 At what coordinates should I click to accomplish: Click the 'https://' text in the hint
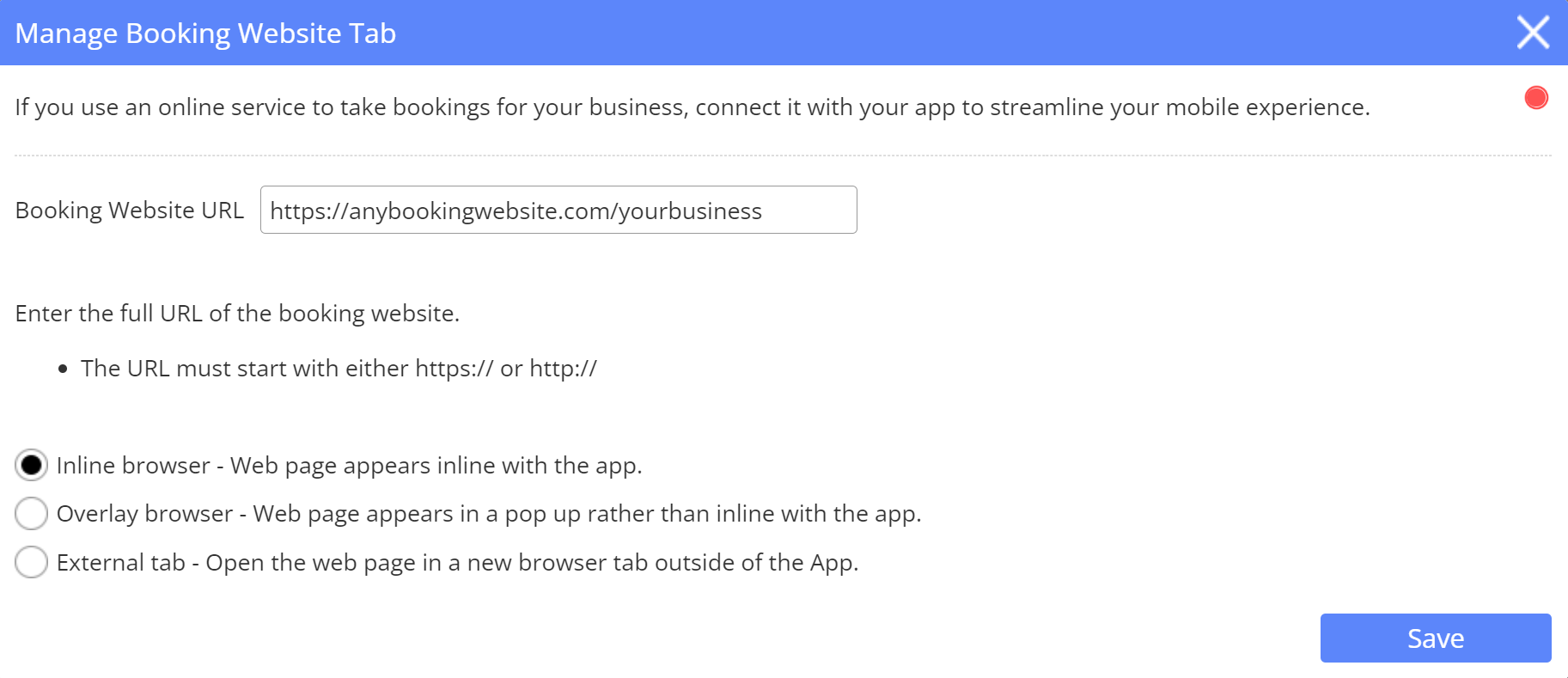click(454, 369)
